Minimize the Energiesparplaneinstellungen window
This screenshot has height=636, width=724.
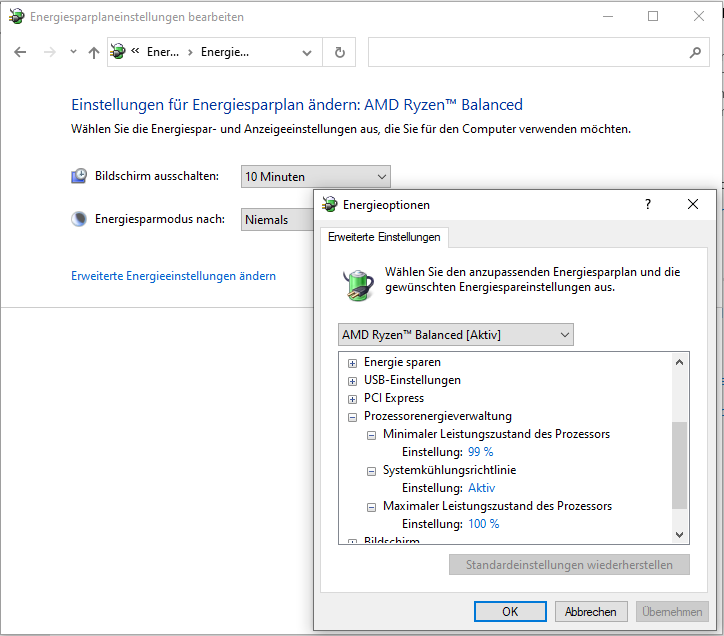coord(608,17)
